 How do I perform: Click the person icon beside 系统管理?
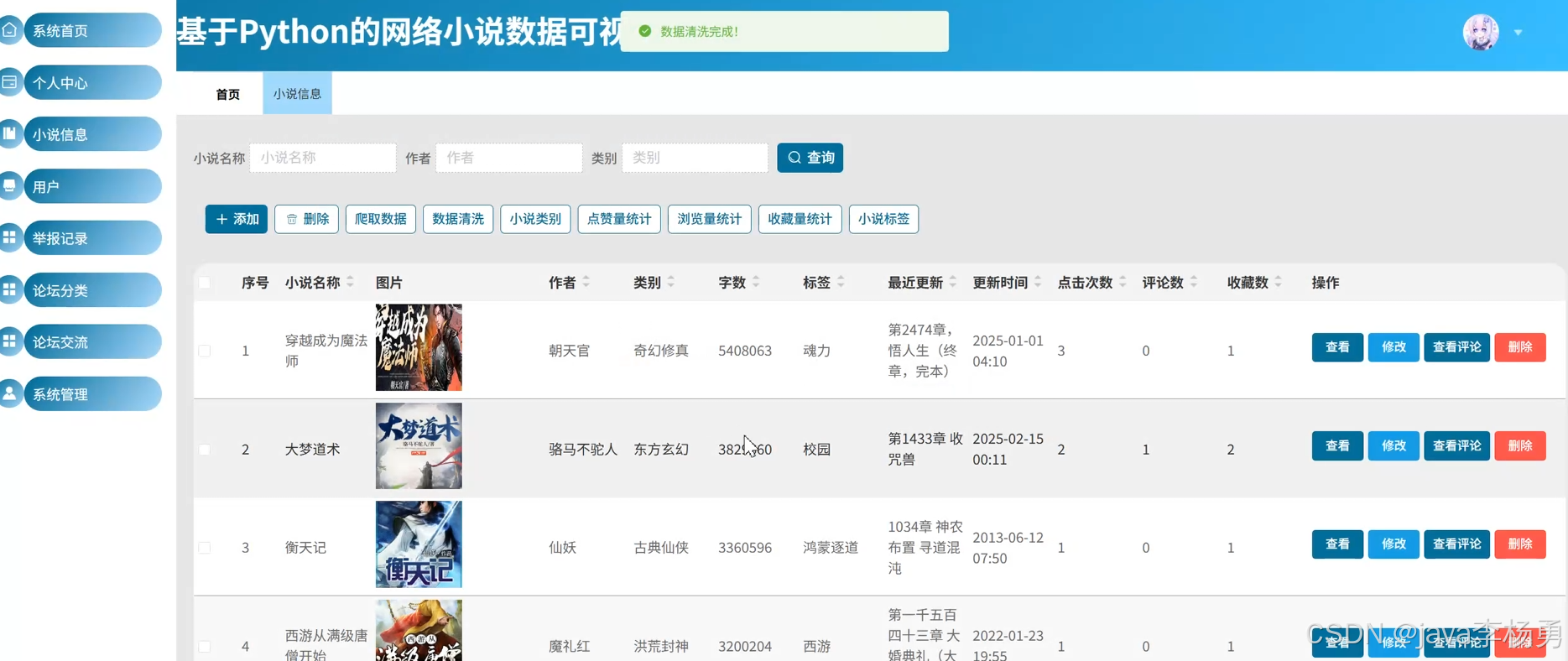(x=9, y=393)
